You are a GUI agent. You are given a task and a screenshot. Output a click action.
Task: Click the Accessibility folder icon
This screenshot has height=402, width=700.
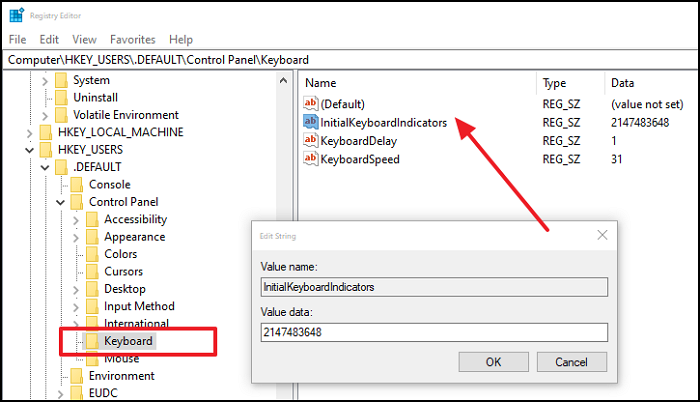click(92, 219)
